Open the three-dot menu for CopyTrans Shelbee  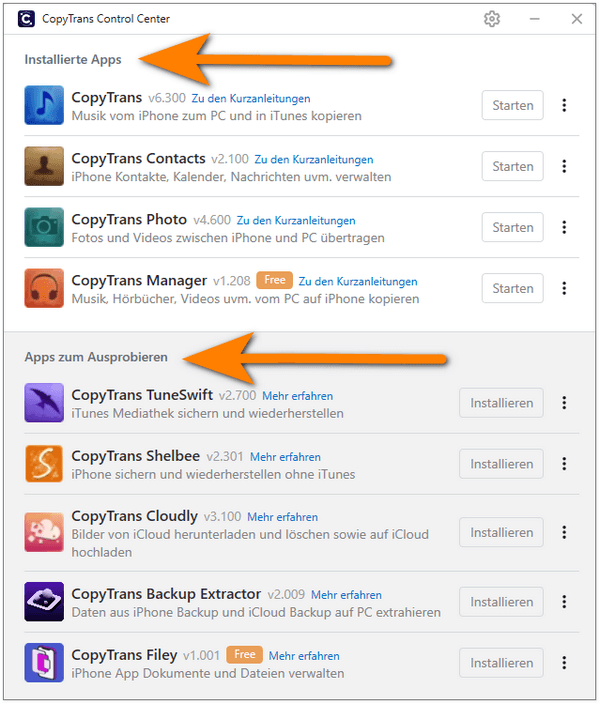tap(564, 464)
